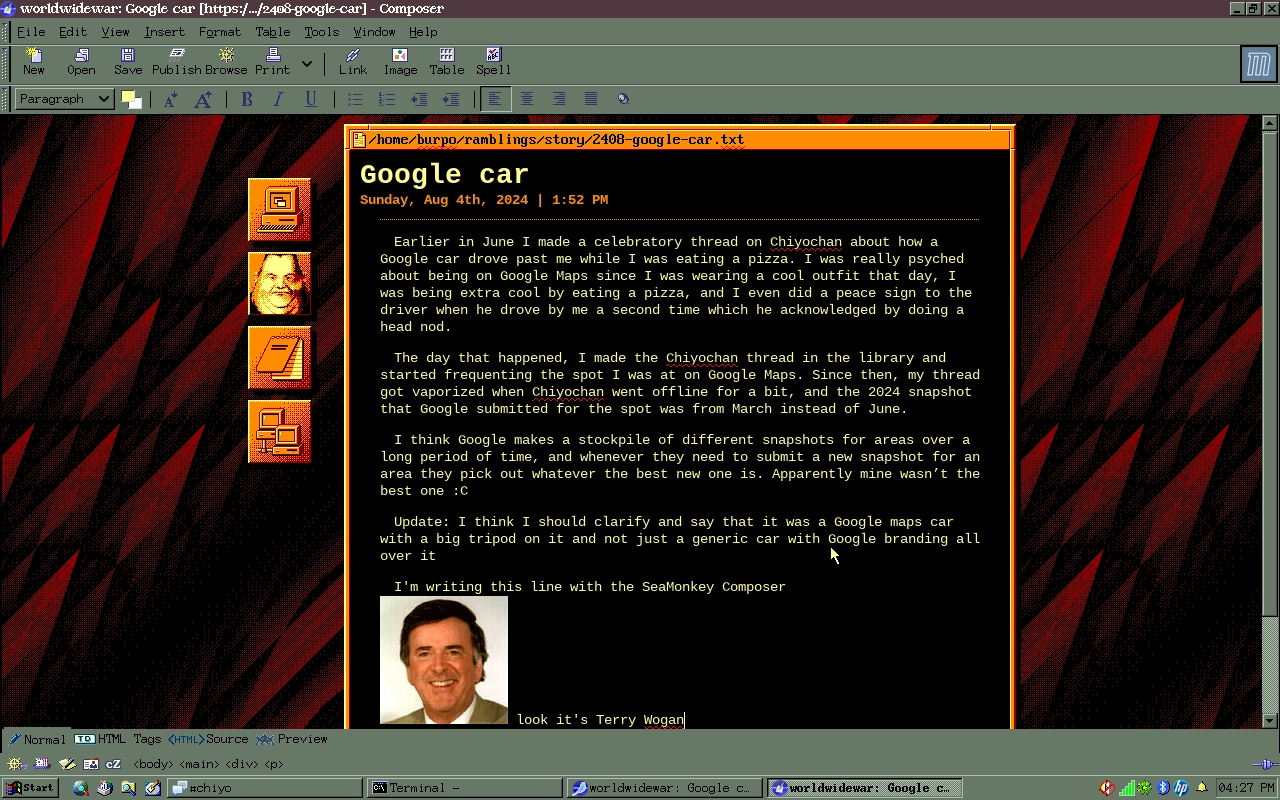Click the offline/online plug status icon

tap(1265, 764)
